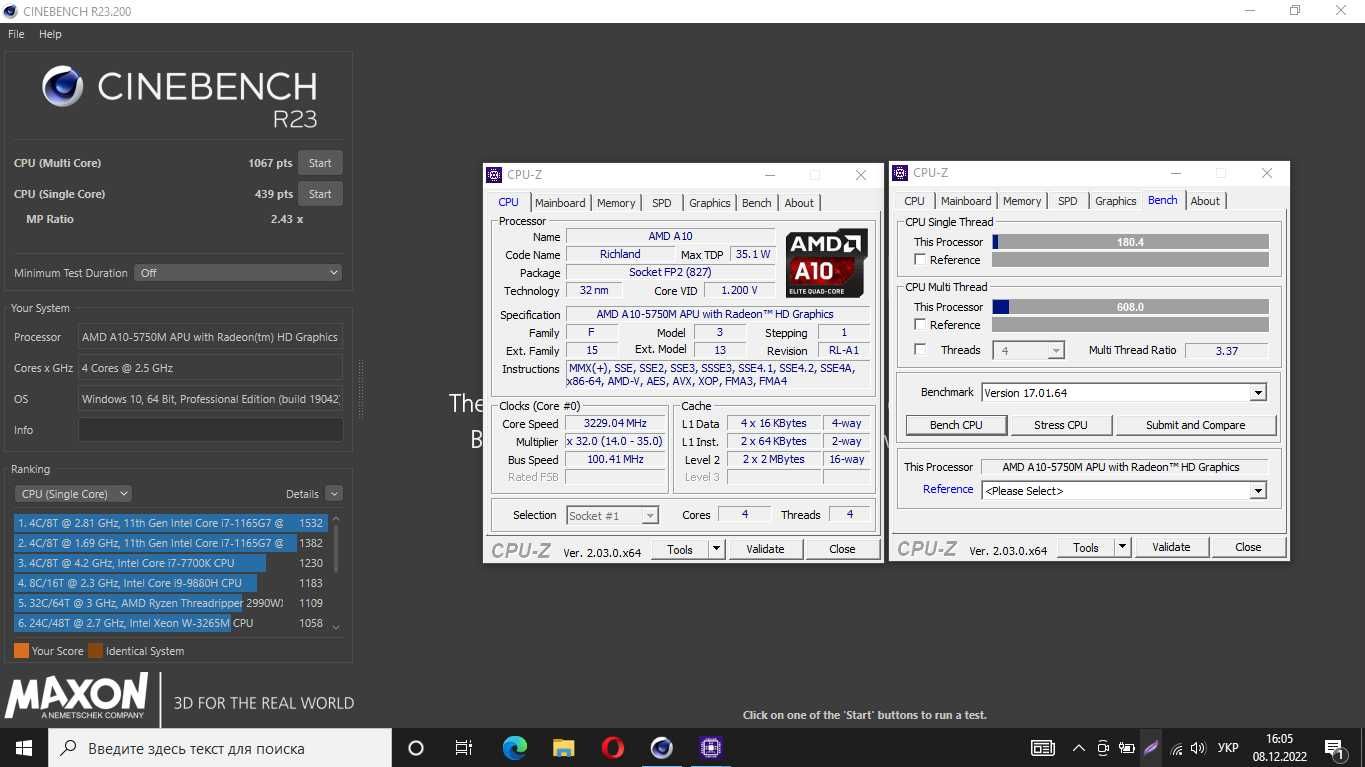The width and height of the screenshot is (1365, 767).
Task: Tick the Threads checkbox in Bench tab
Action: (920, 350)
